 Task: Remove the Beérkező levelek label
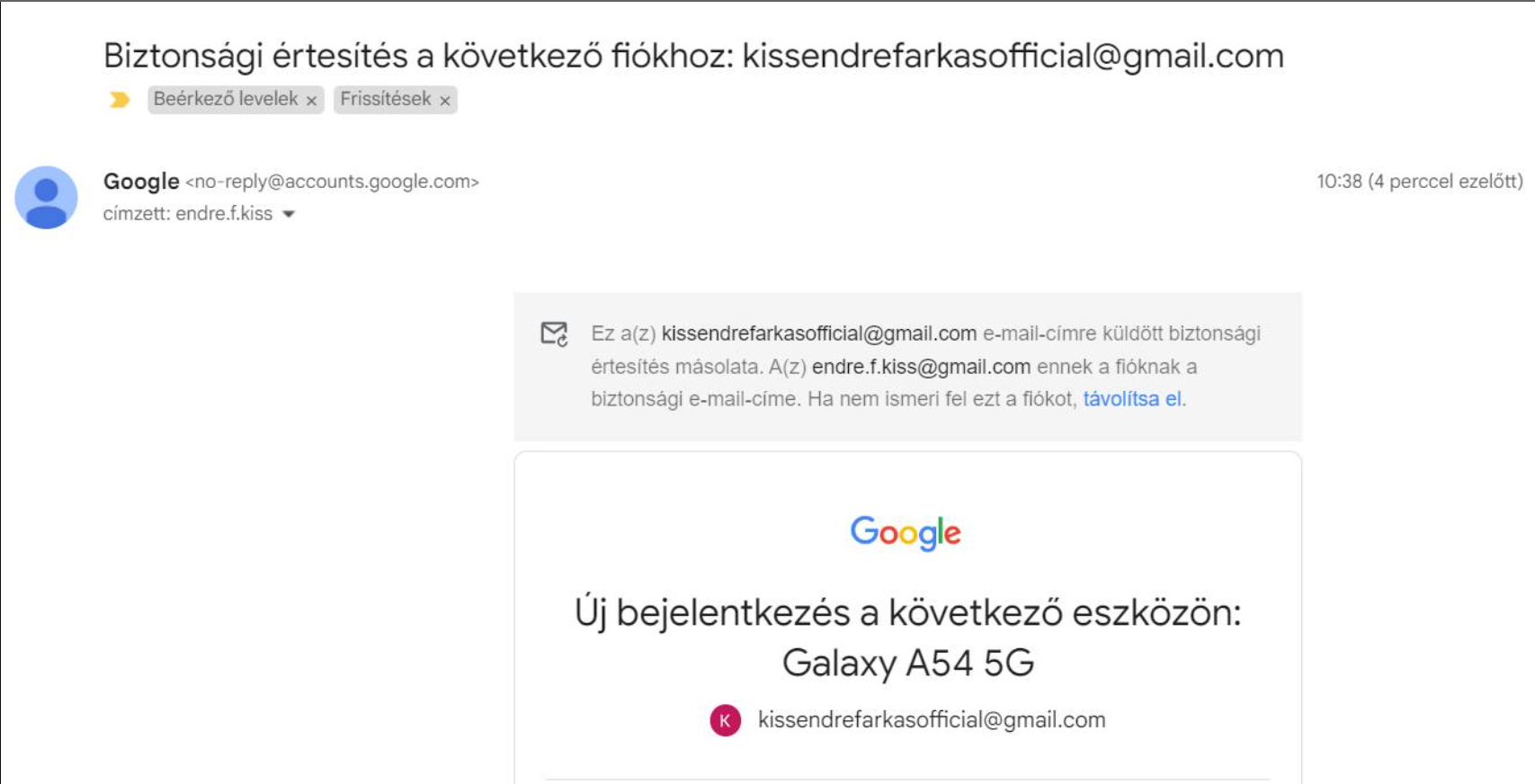point(311,101)
